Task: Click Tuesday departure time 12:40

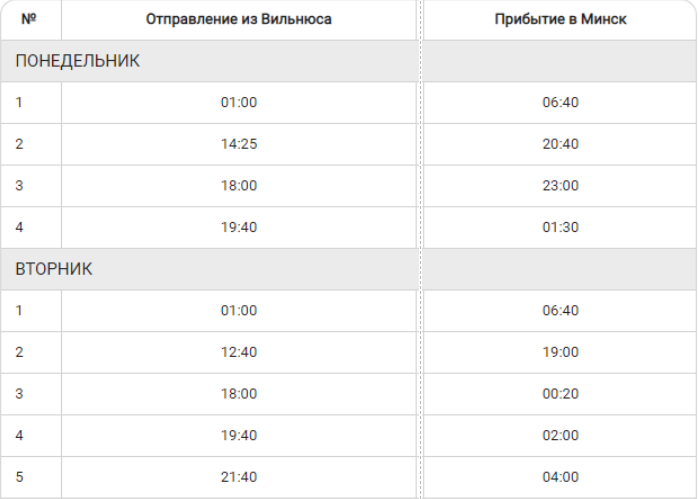Action: [x=239, y=353]
